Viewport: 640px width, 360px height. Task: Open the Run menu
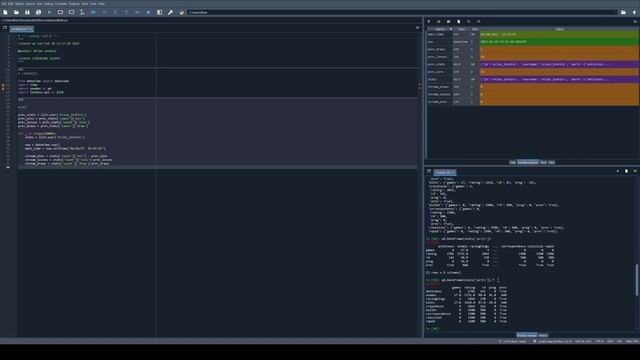pyautogui.click(x=40, y=4)
